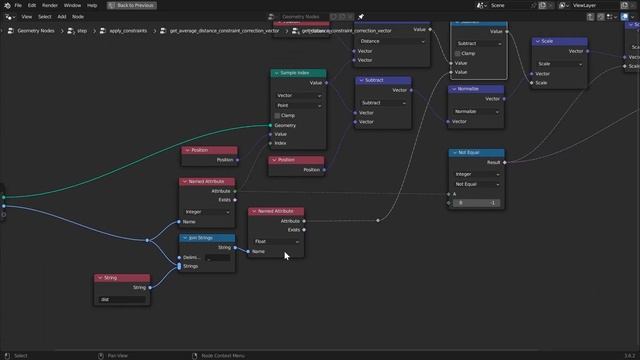Click the Result output socket of Not Equal

[x=505, y=162]
